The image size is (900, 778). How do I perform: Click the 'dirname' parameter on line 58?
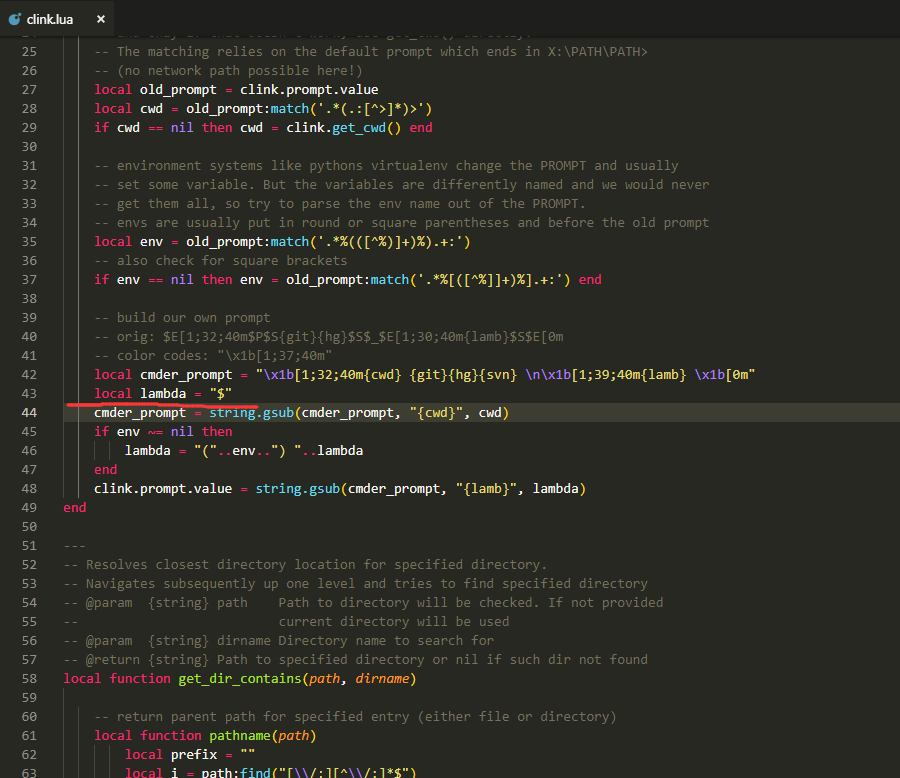382,679
